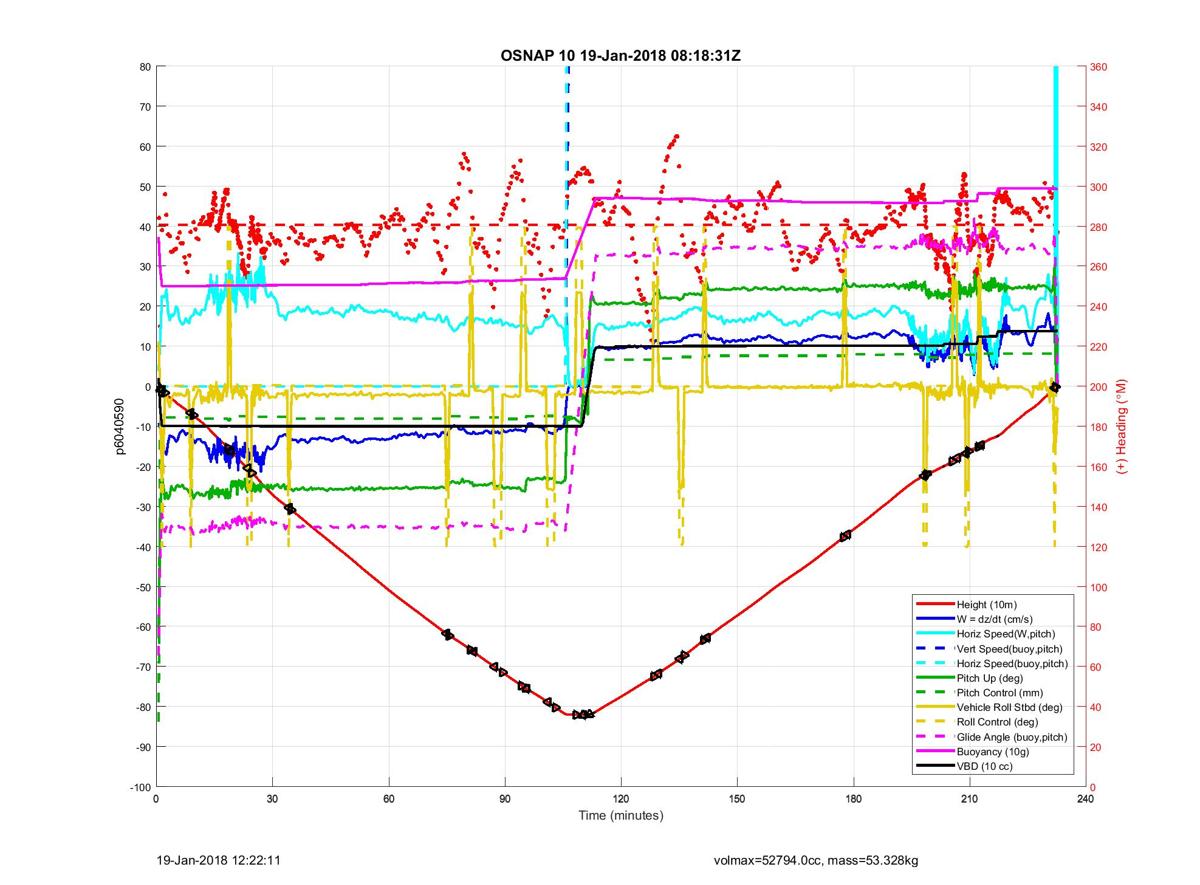Click the right axis tick label 100
The width and height of the screenshot is (1200, 885).
pos(1099,587)
